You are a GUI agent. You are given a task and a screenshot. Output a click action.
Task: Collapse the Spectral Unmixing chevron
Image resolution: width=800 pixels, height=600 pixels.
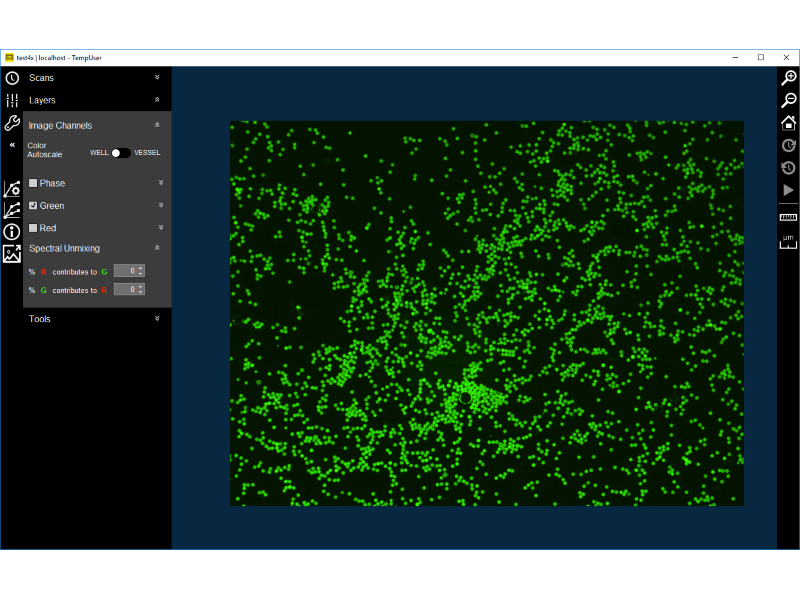(157, 248)
